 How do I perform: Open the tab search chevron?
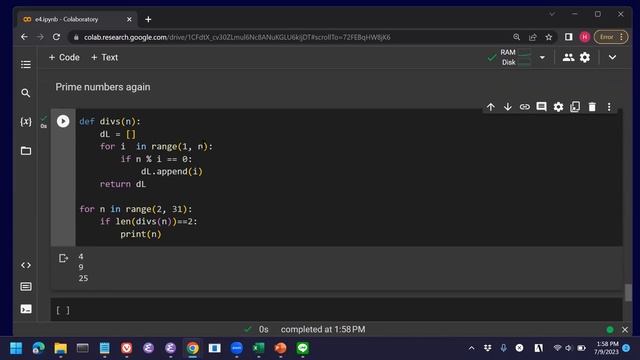tap(552, 14)
